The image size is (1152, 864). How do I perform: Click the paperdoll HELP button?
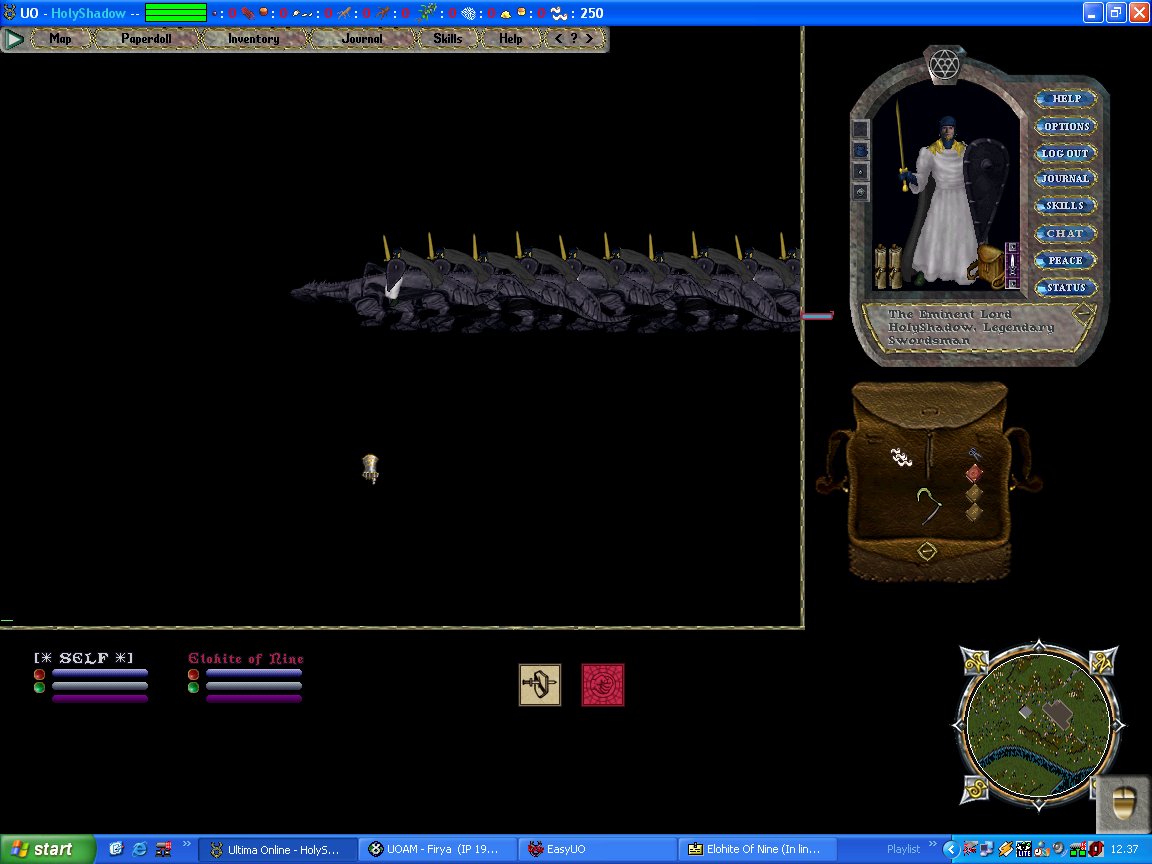pyautogui.click(x=1065, y=98)
